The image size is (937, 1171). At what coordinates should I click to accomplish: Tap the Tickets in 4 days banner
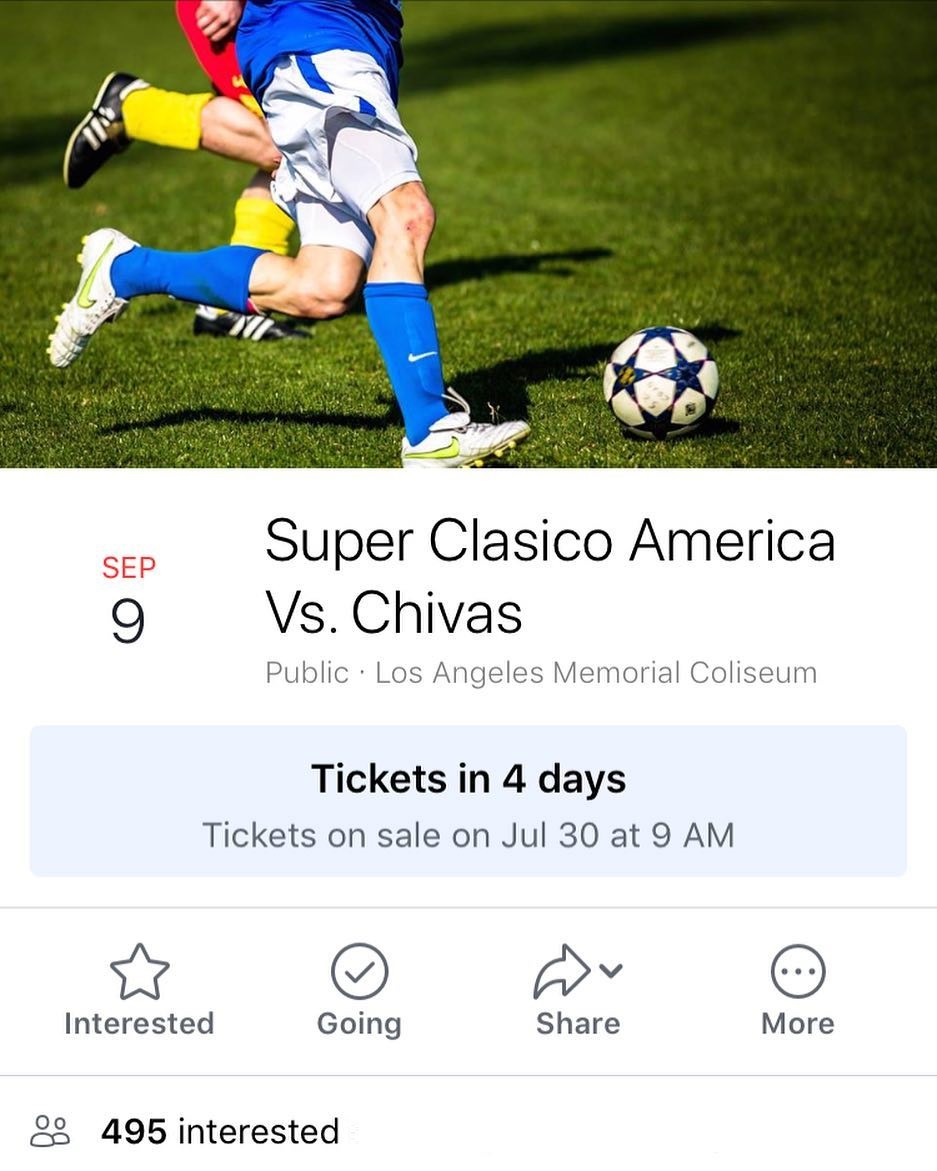(x=468, y=801)
